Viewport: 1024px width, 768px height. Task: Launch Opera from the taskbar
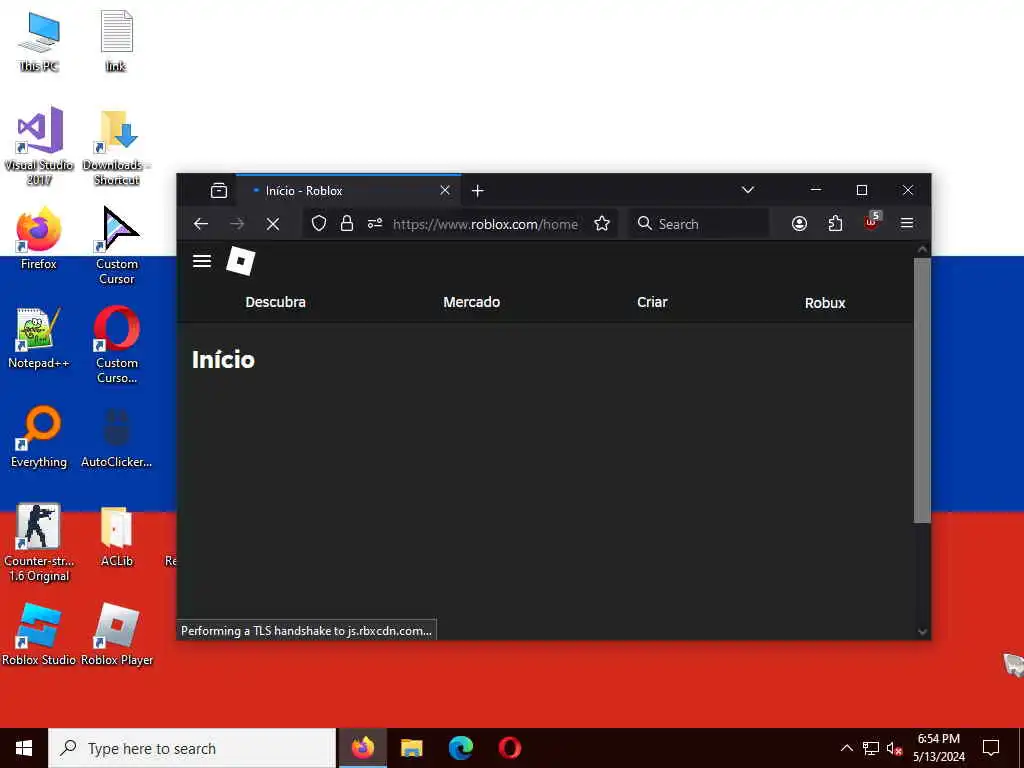[509, 748]
